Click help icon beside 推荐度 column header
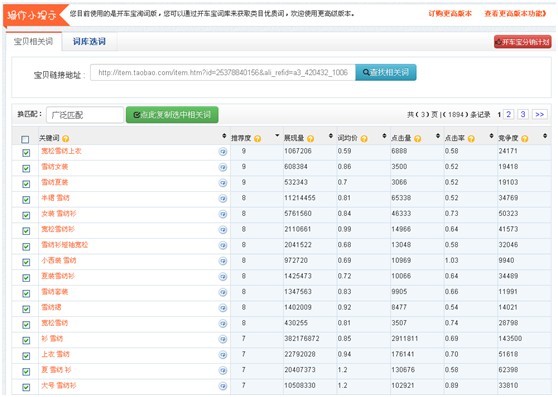 (x=257, y=138)
